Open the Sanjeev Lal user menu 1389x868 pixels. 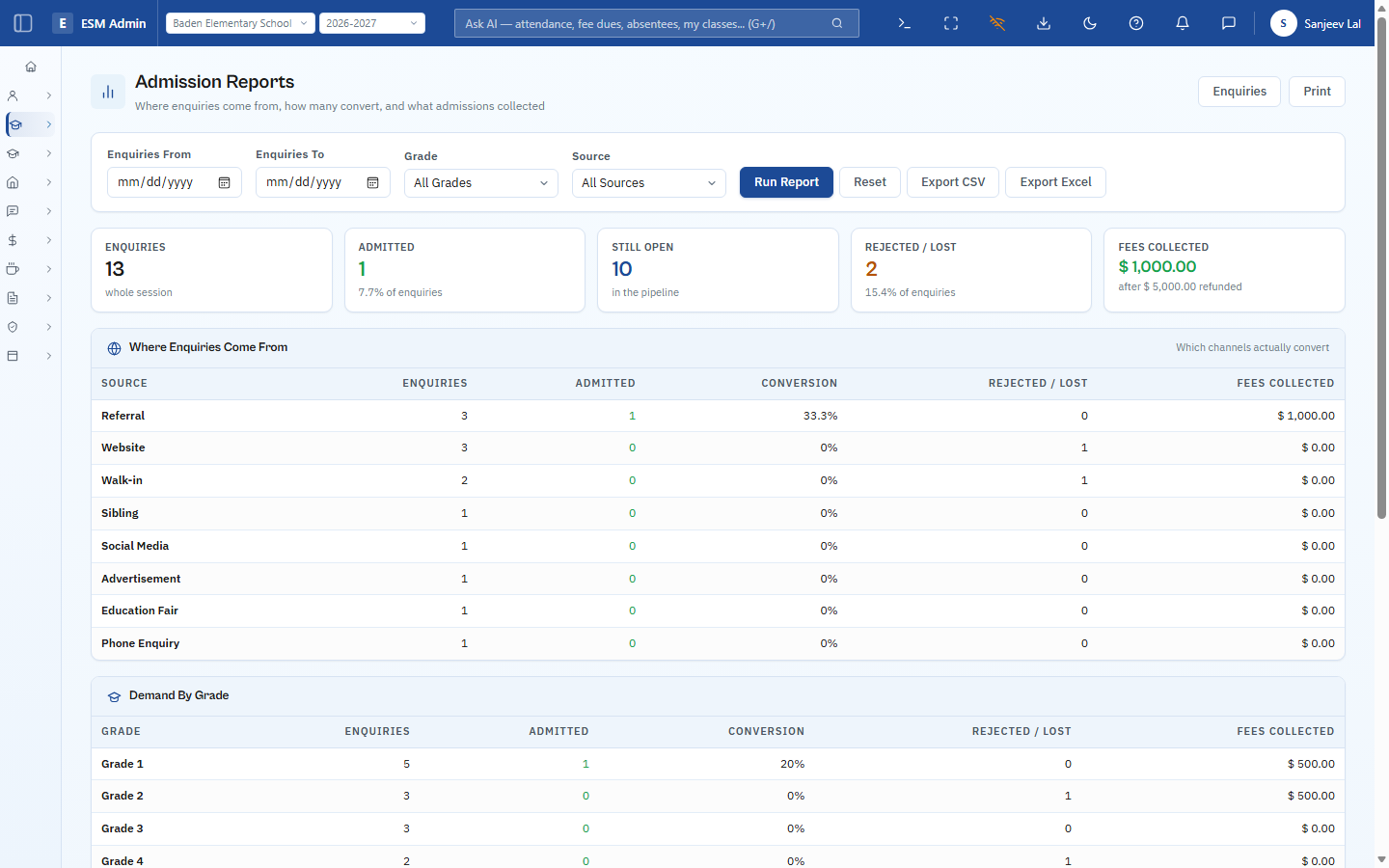(x=1317, y=23)
